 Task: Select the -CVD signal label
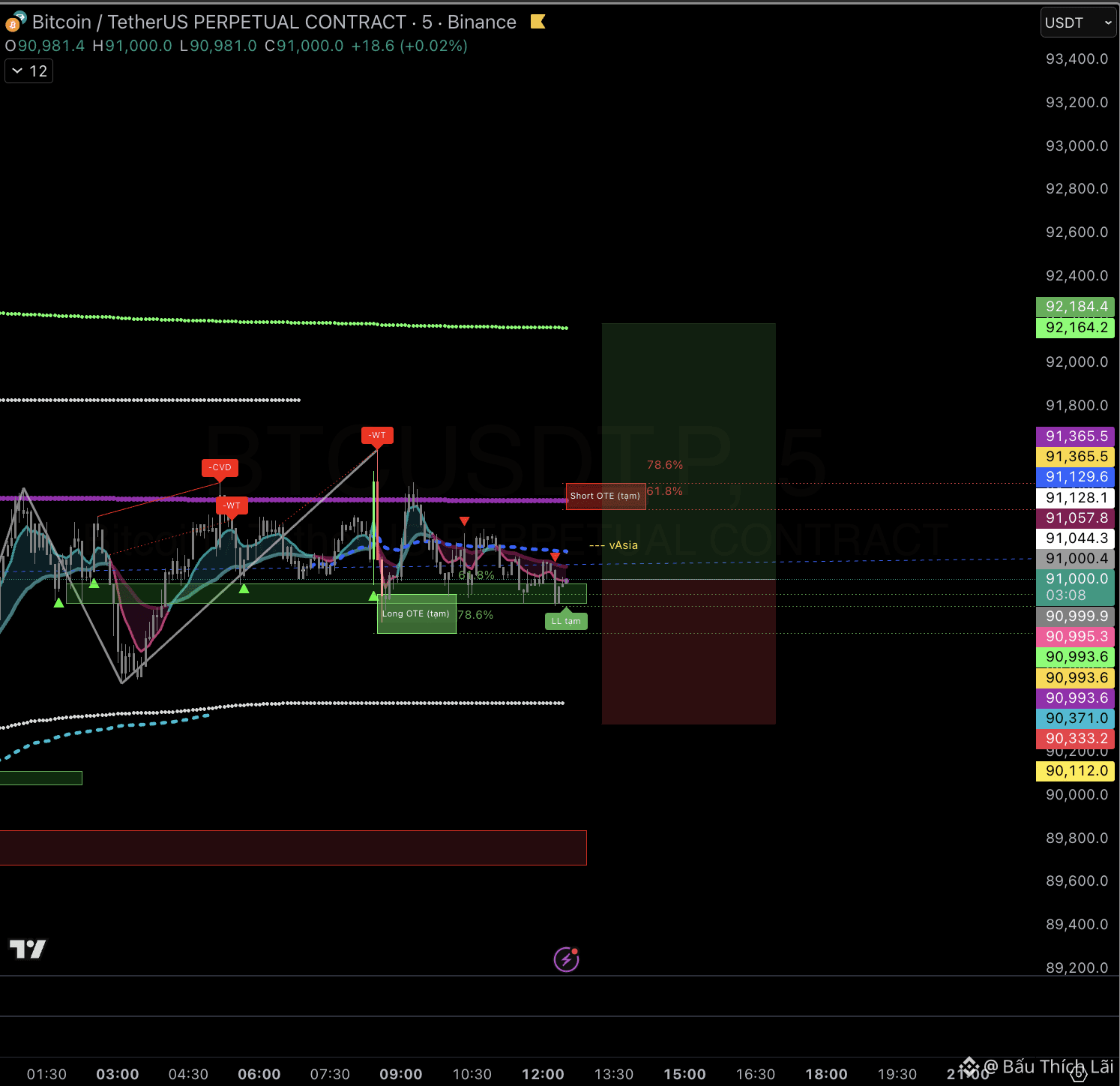(x=220, y=467)
